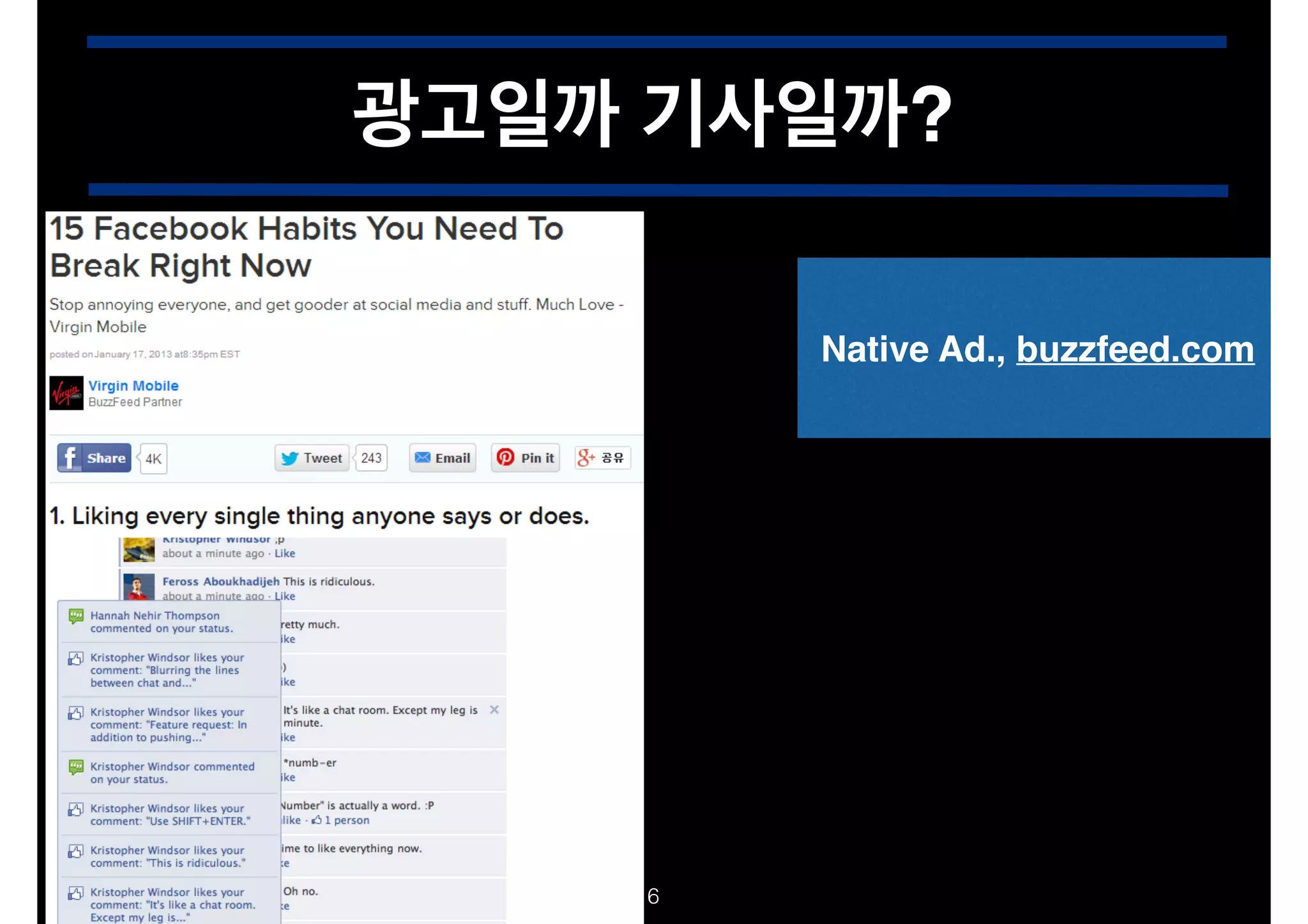
Task: Click the 'Stop annoying everyone' subtitle text
Action: [x=337, y=315]
